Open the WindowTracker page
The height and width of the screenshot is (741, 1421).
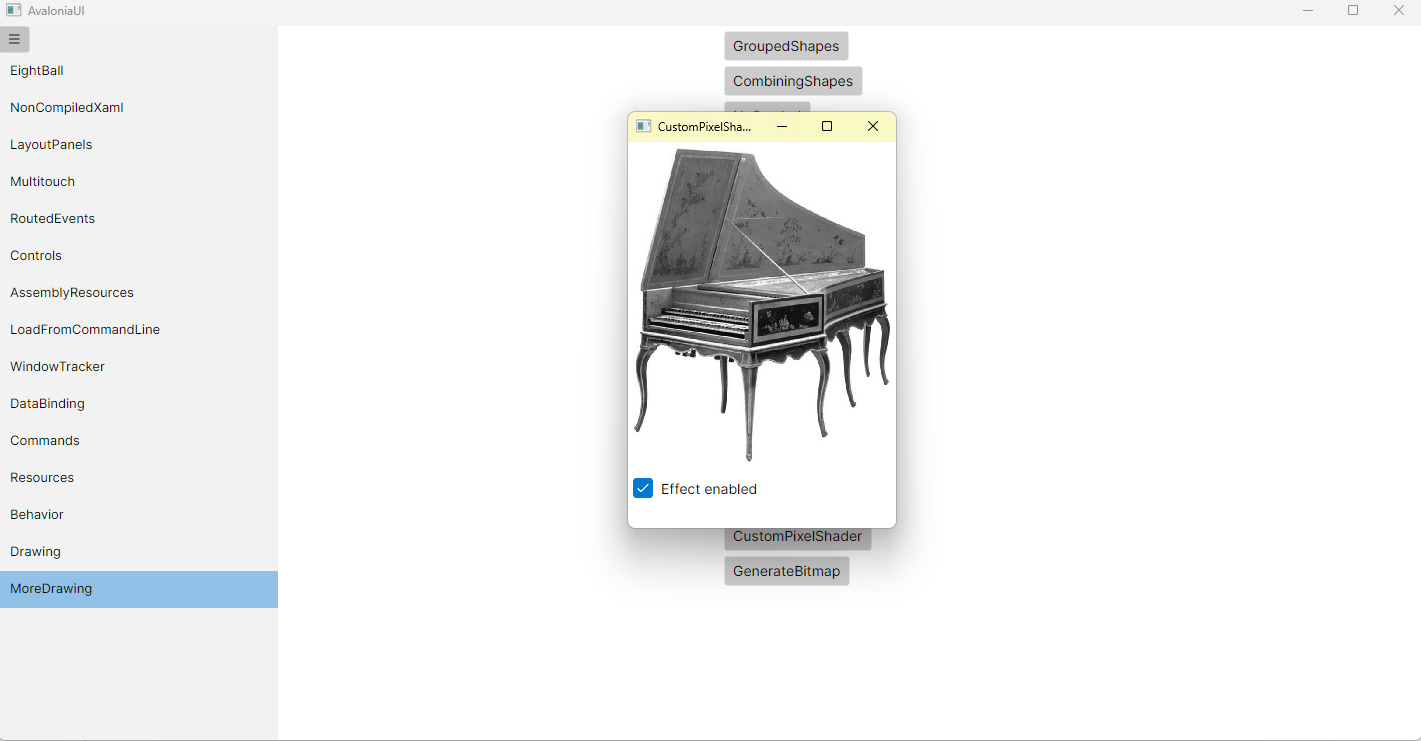[x=139, y=367]
